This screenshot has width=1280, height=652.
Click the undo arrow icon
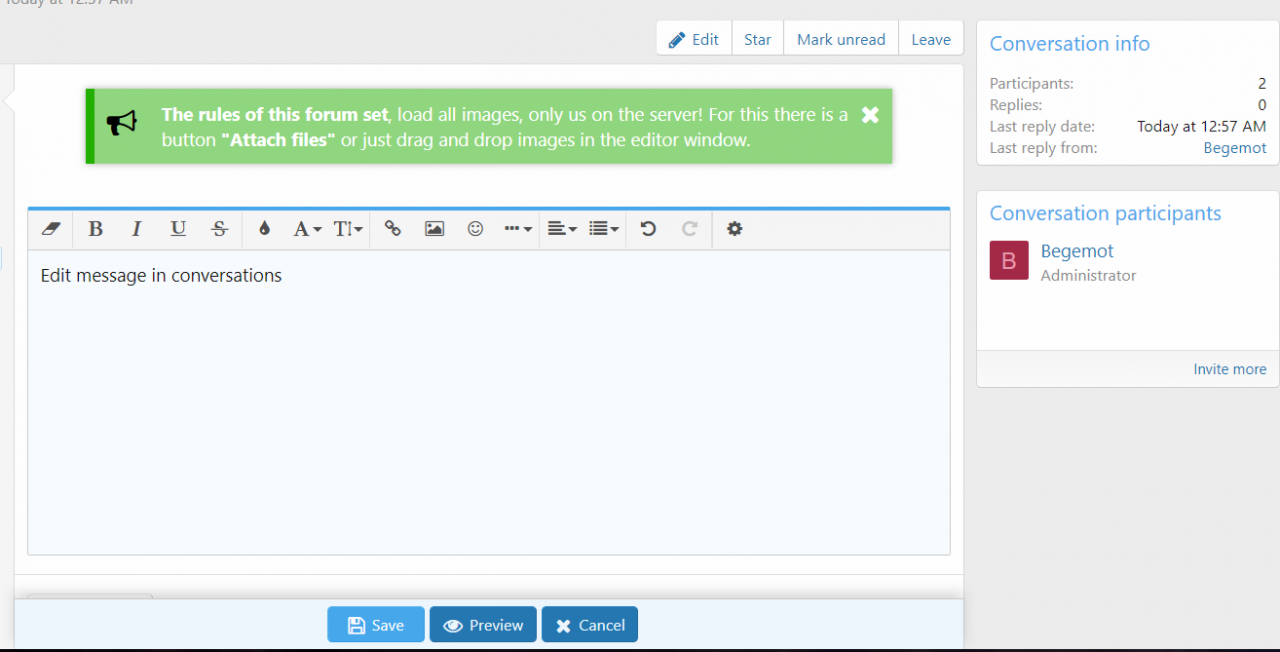pyautogui.click(x=648, y=229)
